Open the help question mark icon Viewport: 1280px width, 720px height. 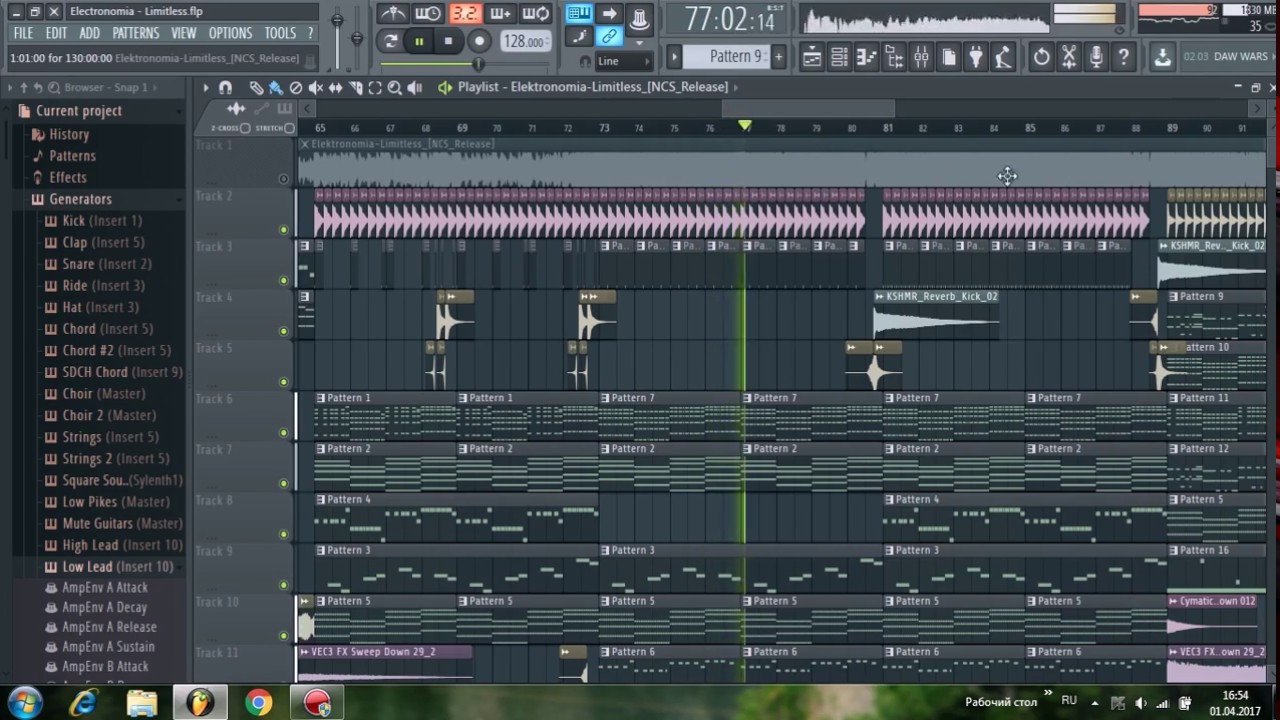point(1123,57)
